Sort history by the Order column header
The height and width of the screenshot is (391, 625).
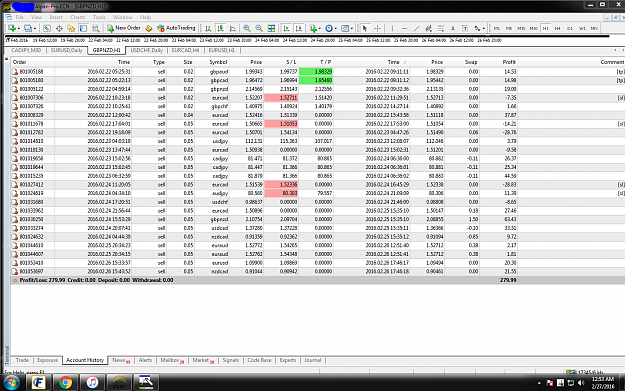click(20, 62)
